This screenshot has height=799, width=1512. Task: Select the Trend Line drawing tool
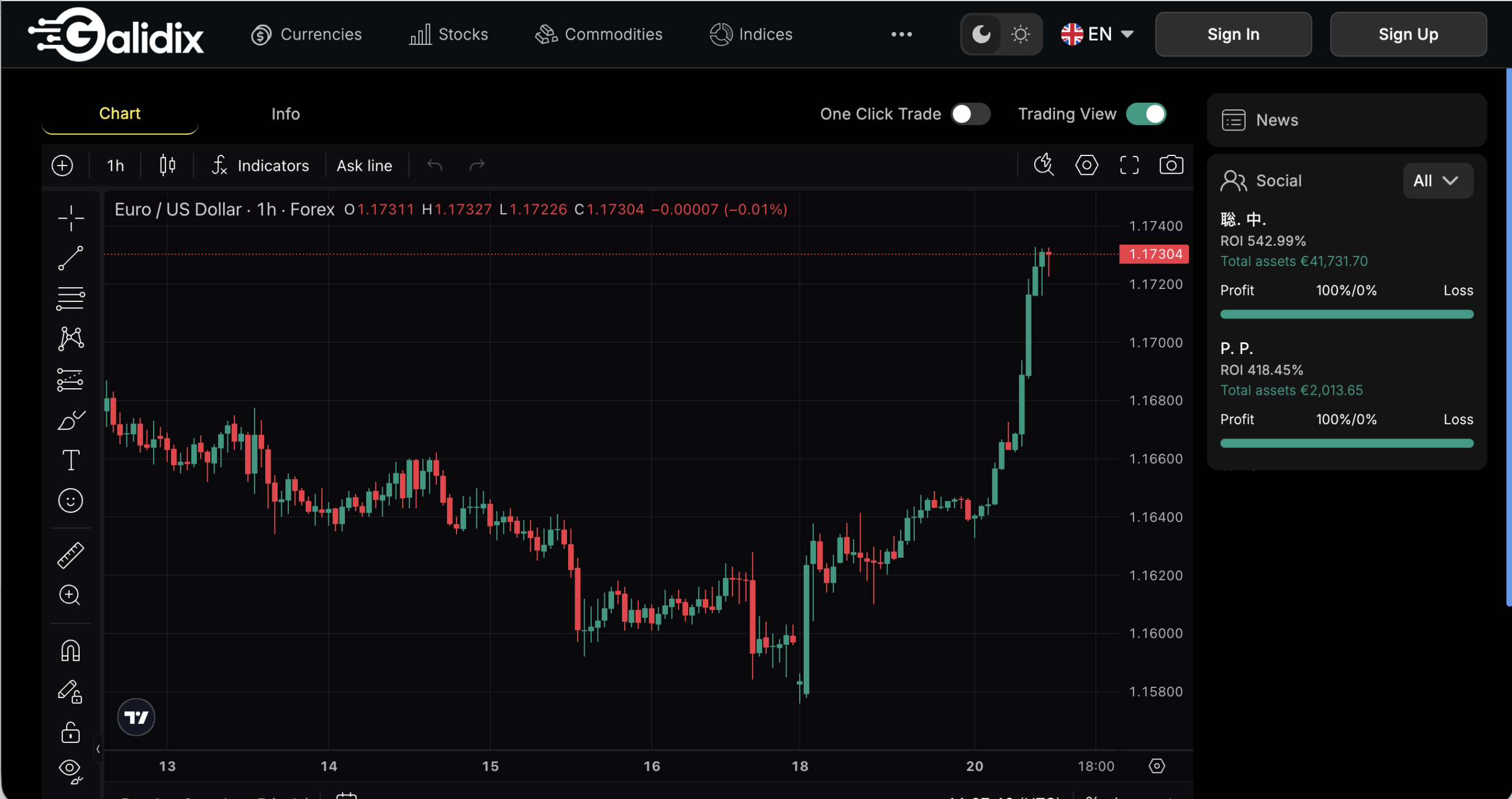pyautogui.click(x=70, y=258)
